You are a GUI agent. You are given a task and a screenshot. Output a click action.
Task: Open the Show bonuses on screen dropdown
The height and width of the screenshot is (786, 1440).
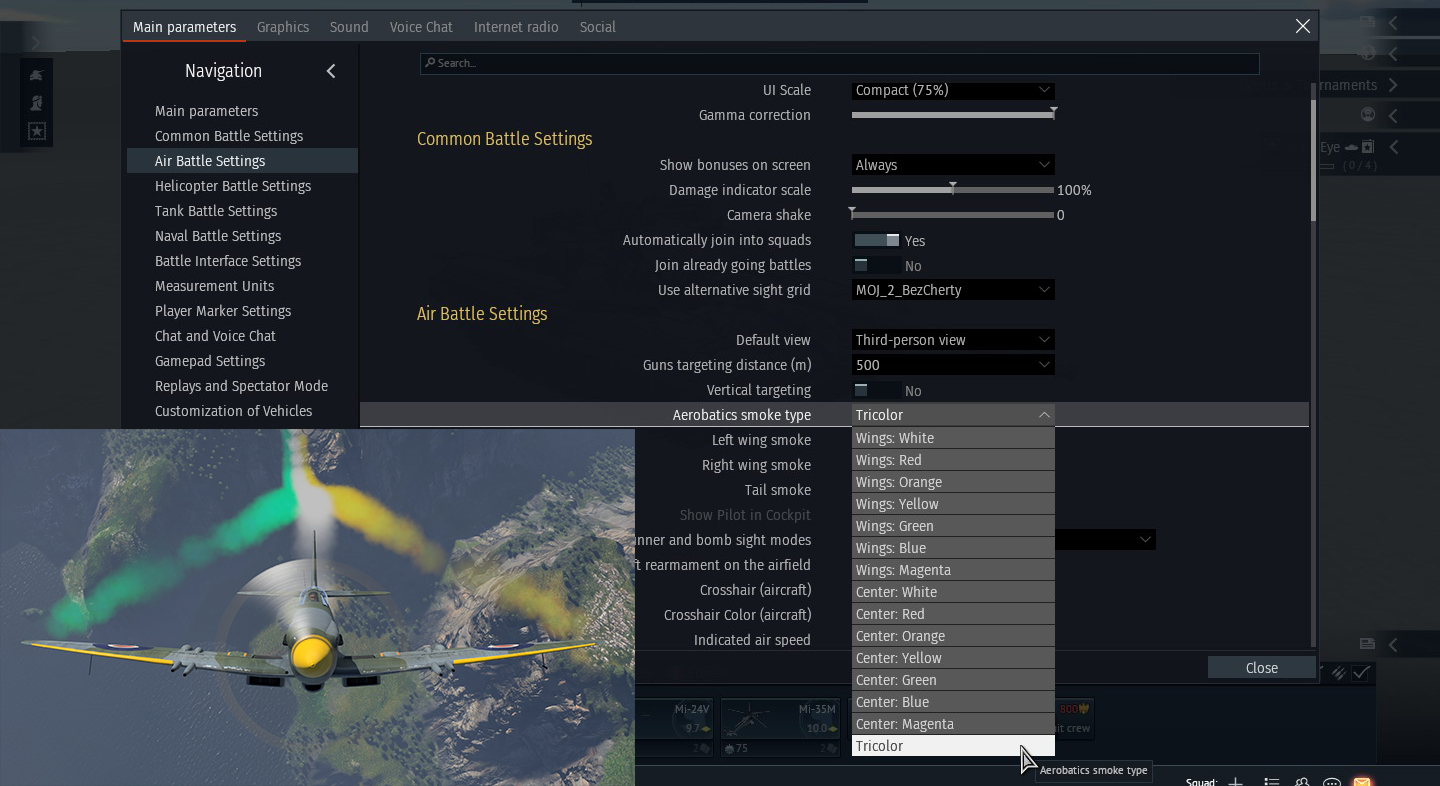coord(953,165)
